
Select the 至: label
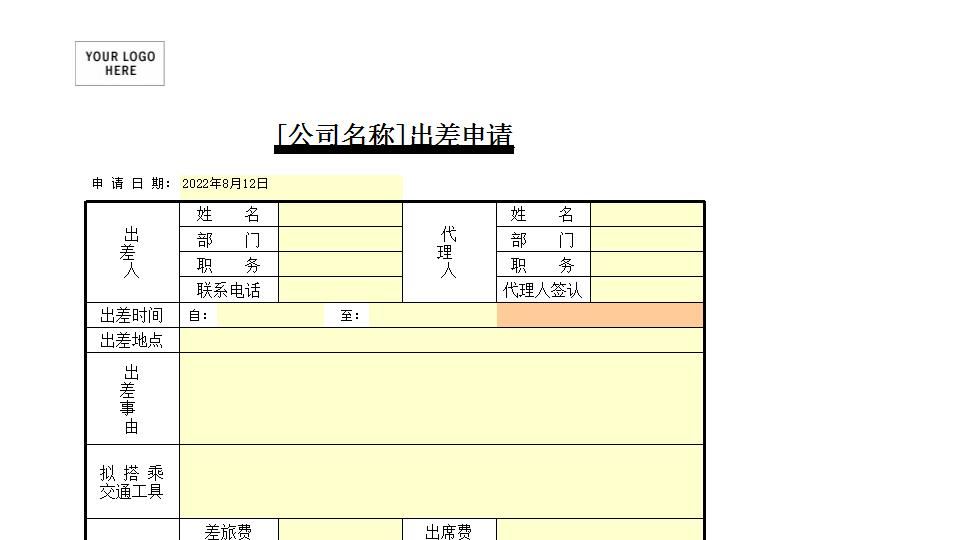tap(350, 316)
